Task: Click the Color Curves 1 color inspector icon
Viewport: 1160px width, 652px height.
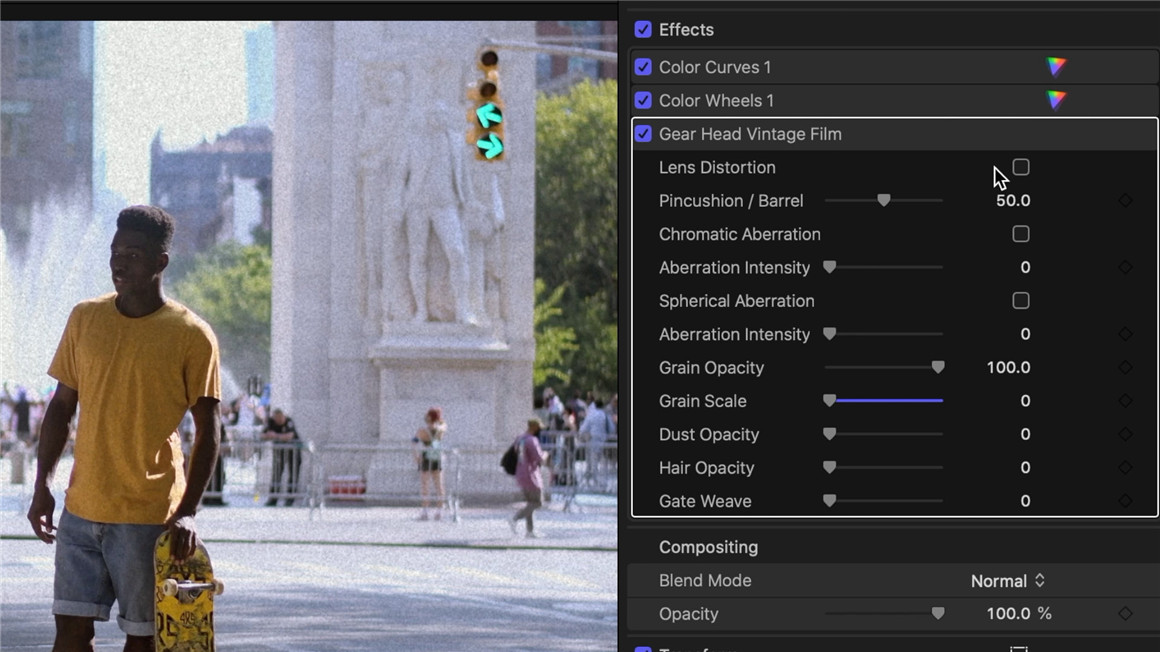Action: coord(1056,67)
